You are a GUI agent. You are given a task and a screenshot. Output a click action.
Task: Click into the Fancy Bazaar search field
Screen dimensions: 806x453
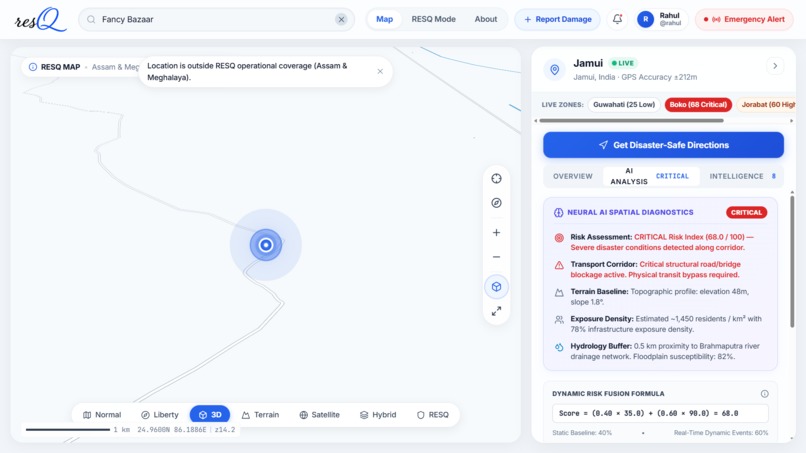pos(216,20)
